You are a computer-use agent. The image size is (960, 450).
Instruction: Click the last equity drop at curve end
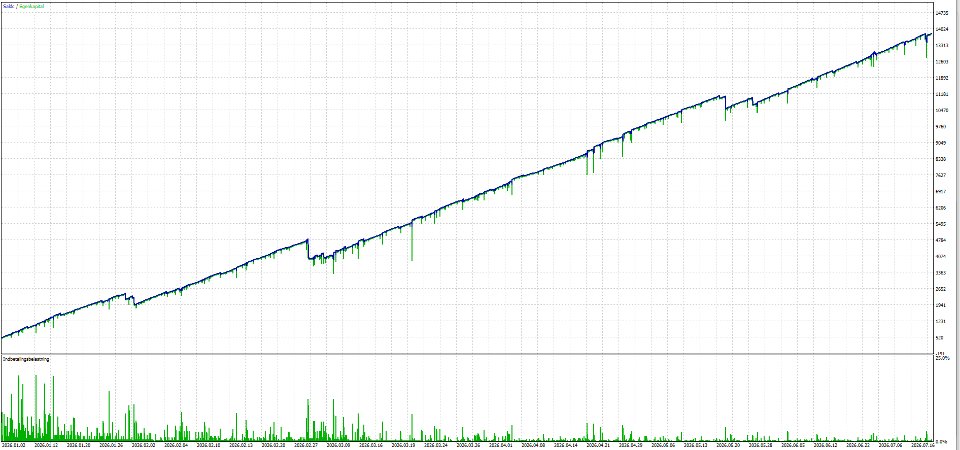coord(926,48)
